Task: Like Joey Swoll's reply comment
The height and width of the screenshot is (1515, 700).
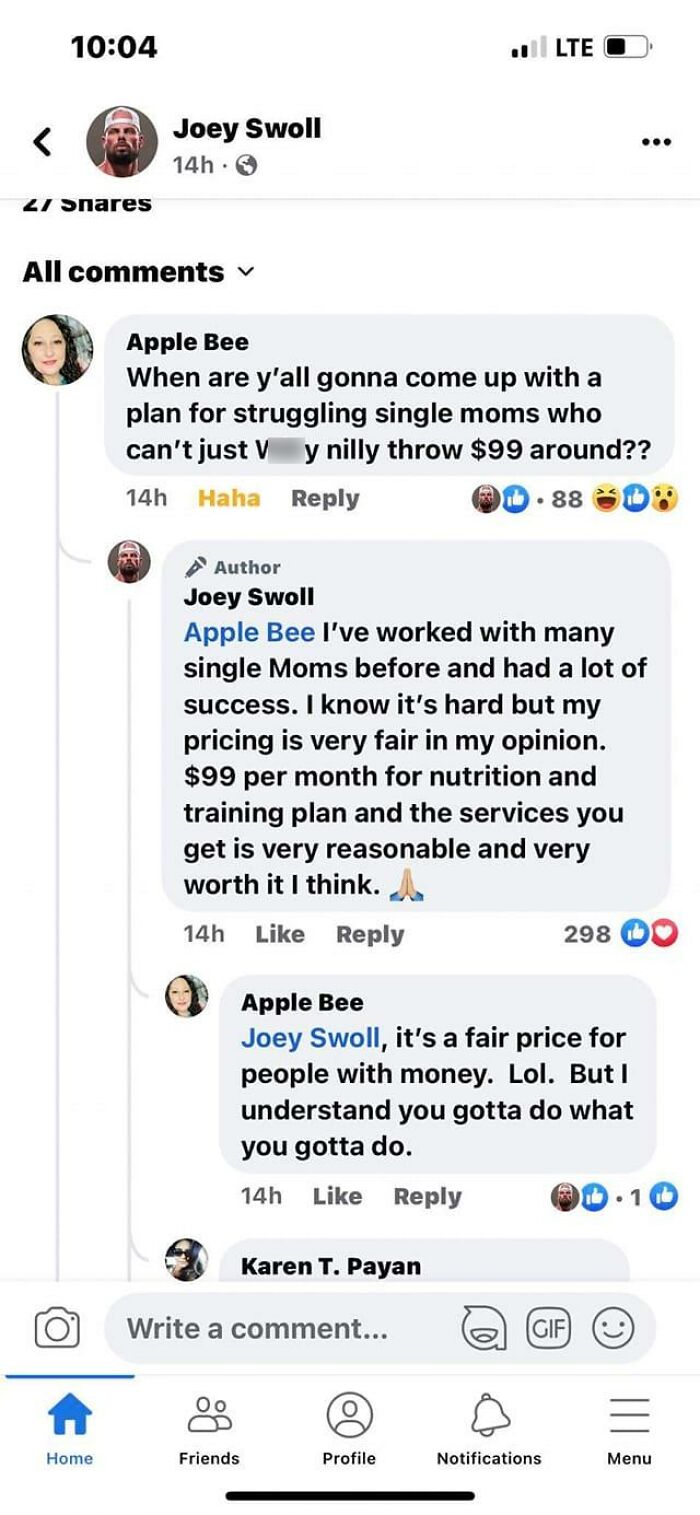Action: (x=281, y=933)
